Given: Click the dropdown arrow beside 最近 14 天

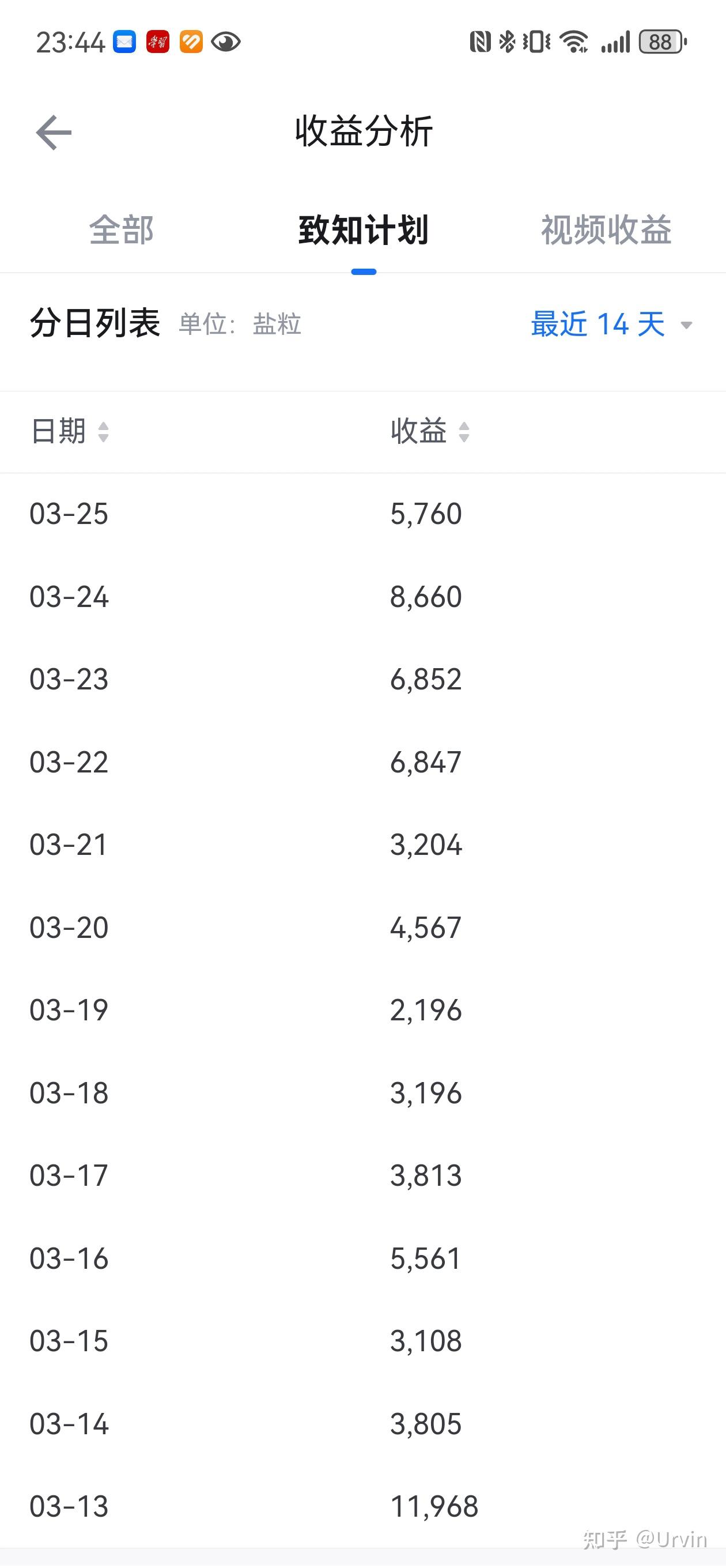Looking at the screenshot, I should (686, 326).
